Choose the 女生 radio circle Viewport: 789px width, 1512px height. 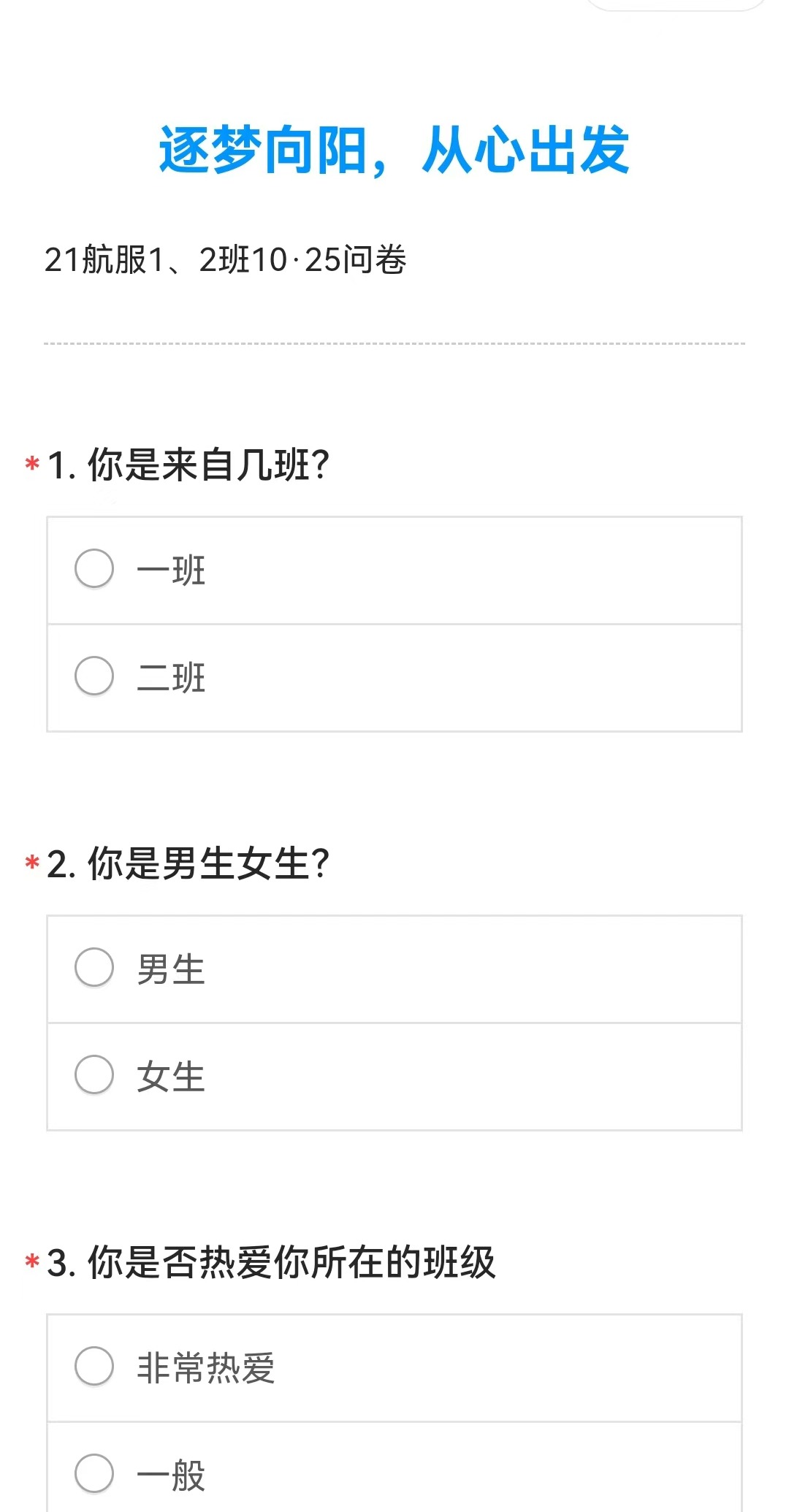(94, 1074)
